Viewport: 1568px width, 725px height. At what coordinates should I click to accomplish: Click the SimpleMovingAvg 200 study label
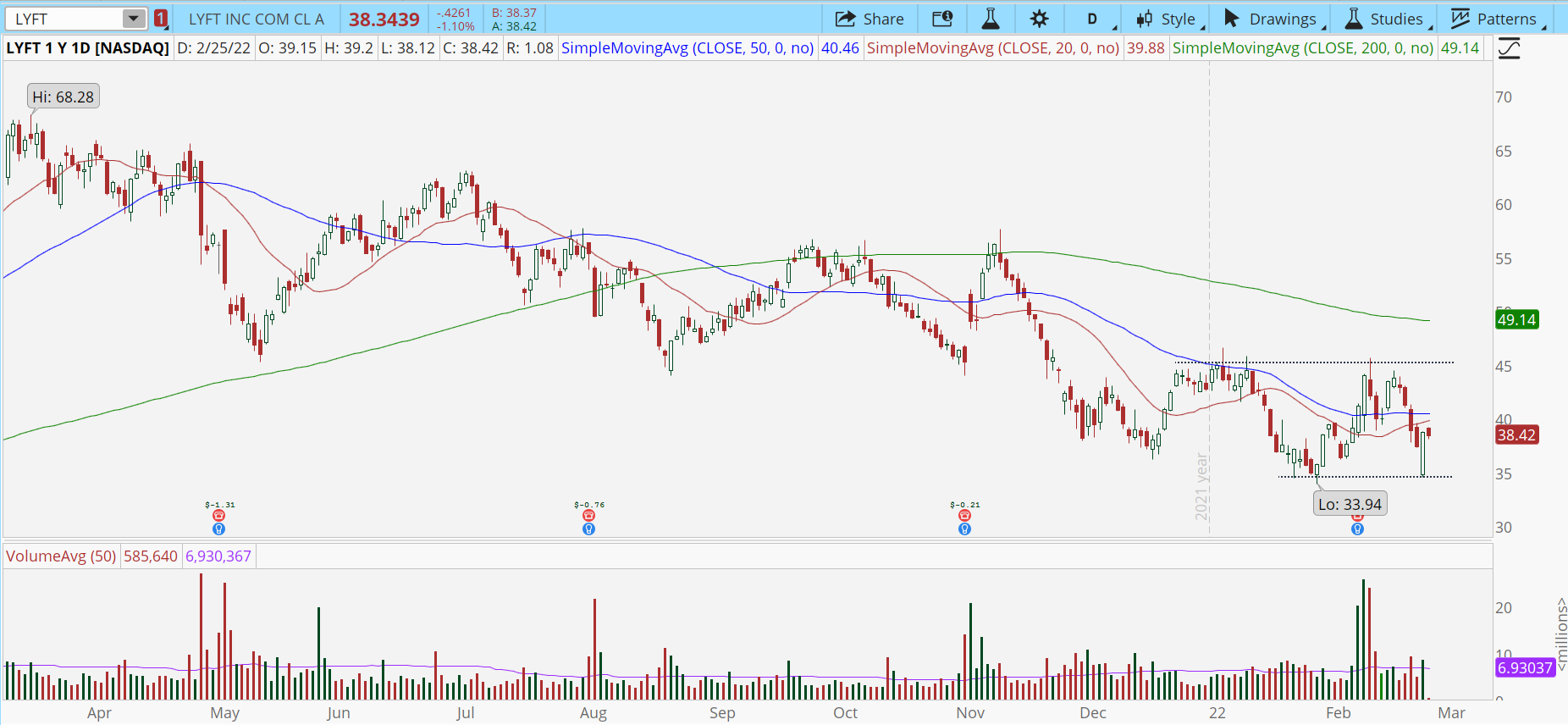(1303, 48)
